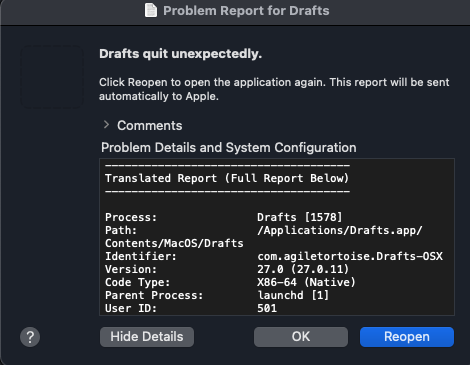
Task: Select the User ID value '501'
Action: point(267,308)
